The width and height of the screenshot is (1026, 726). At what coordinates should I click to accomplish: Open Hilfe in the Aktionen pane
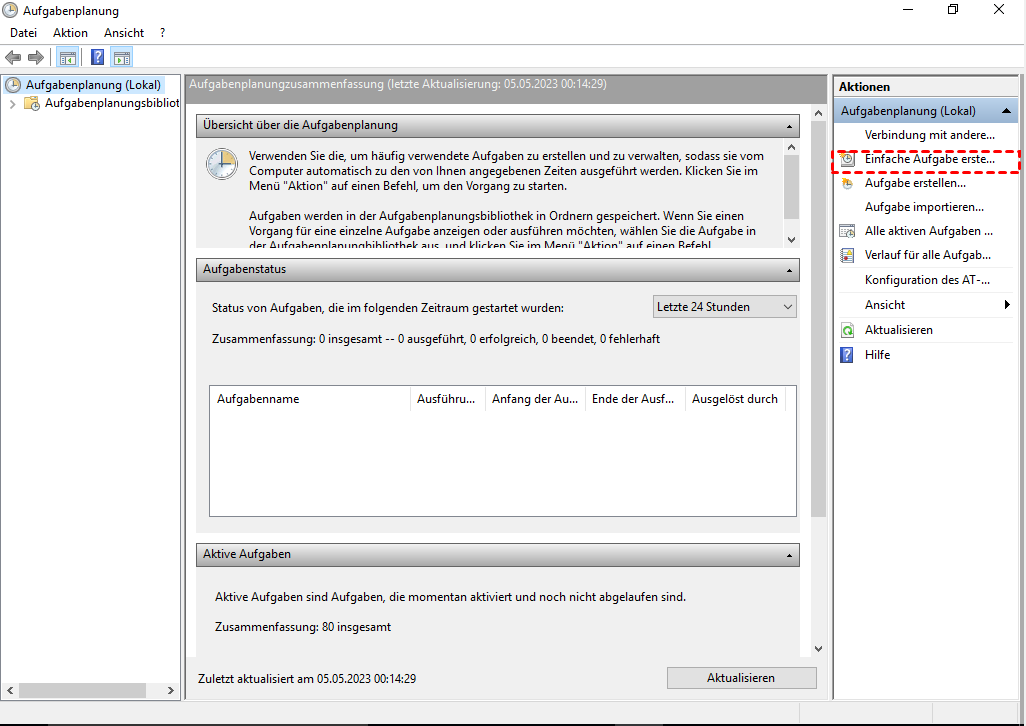(x=877, y=355)
